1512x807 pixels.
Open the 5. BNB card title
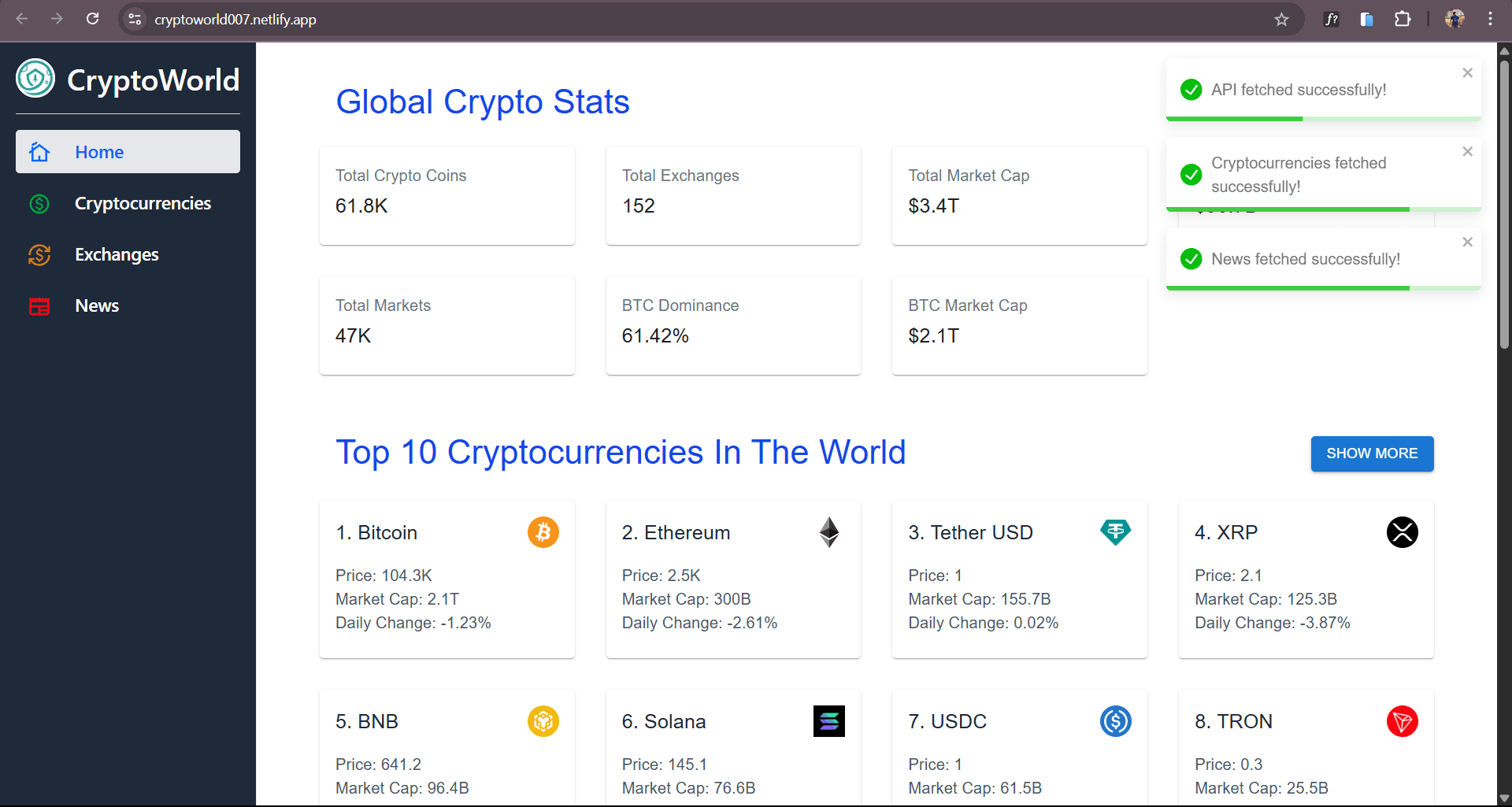367,722
